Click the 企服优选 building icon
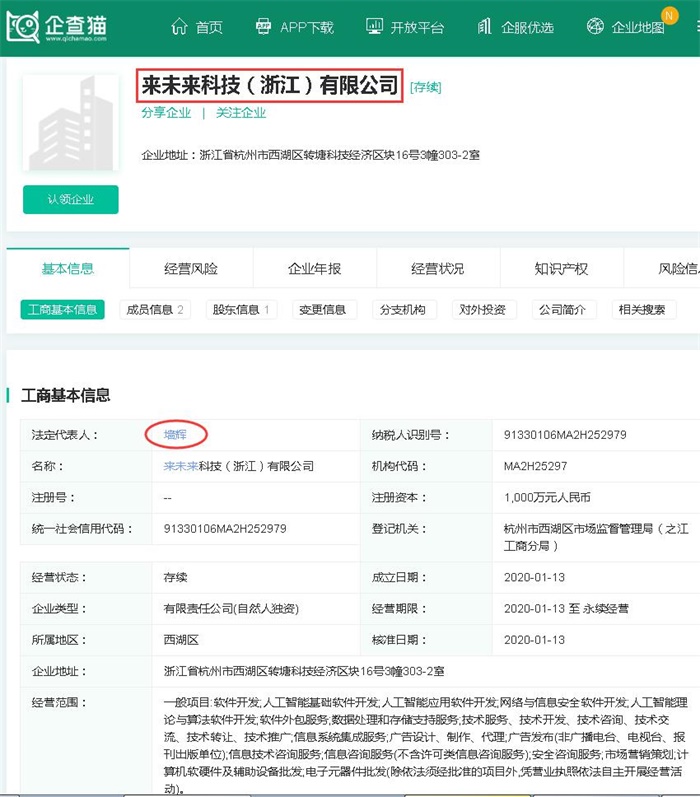The height and width of the screenshot is (797, 700). (484, 26)
